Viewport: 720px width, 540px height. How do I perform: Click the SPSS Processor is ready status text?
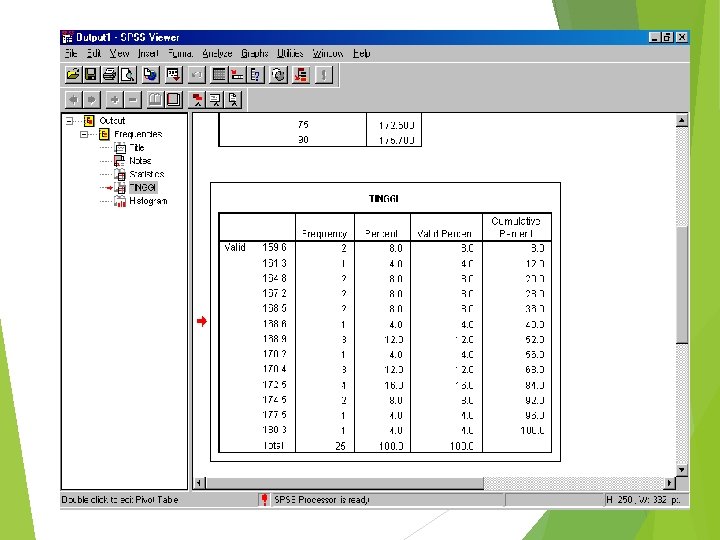pyautogui.click(x=322, y=500)
